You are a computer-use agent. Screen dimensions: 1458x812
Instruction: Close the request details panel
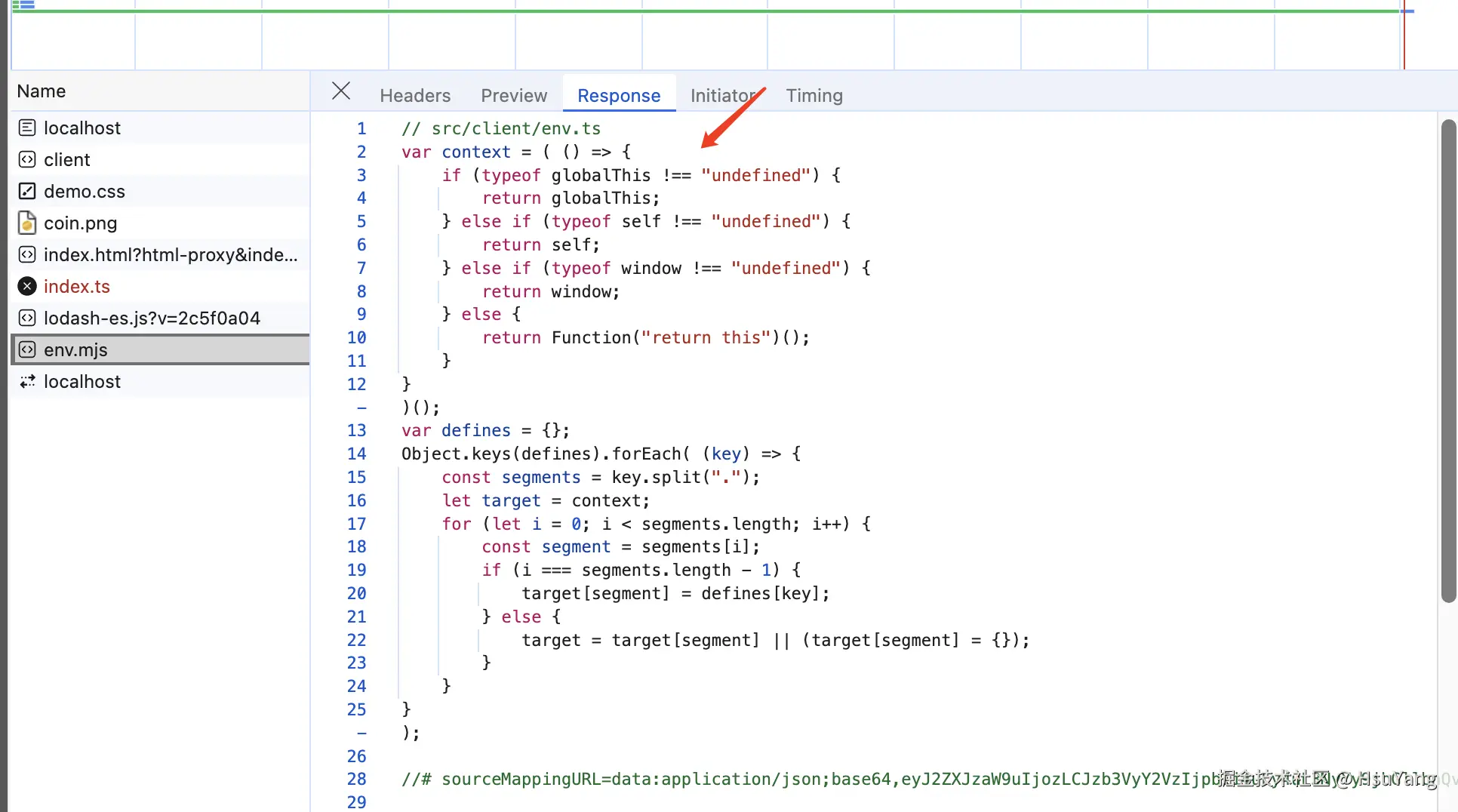pyautogui.click(x=341, y=92)
